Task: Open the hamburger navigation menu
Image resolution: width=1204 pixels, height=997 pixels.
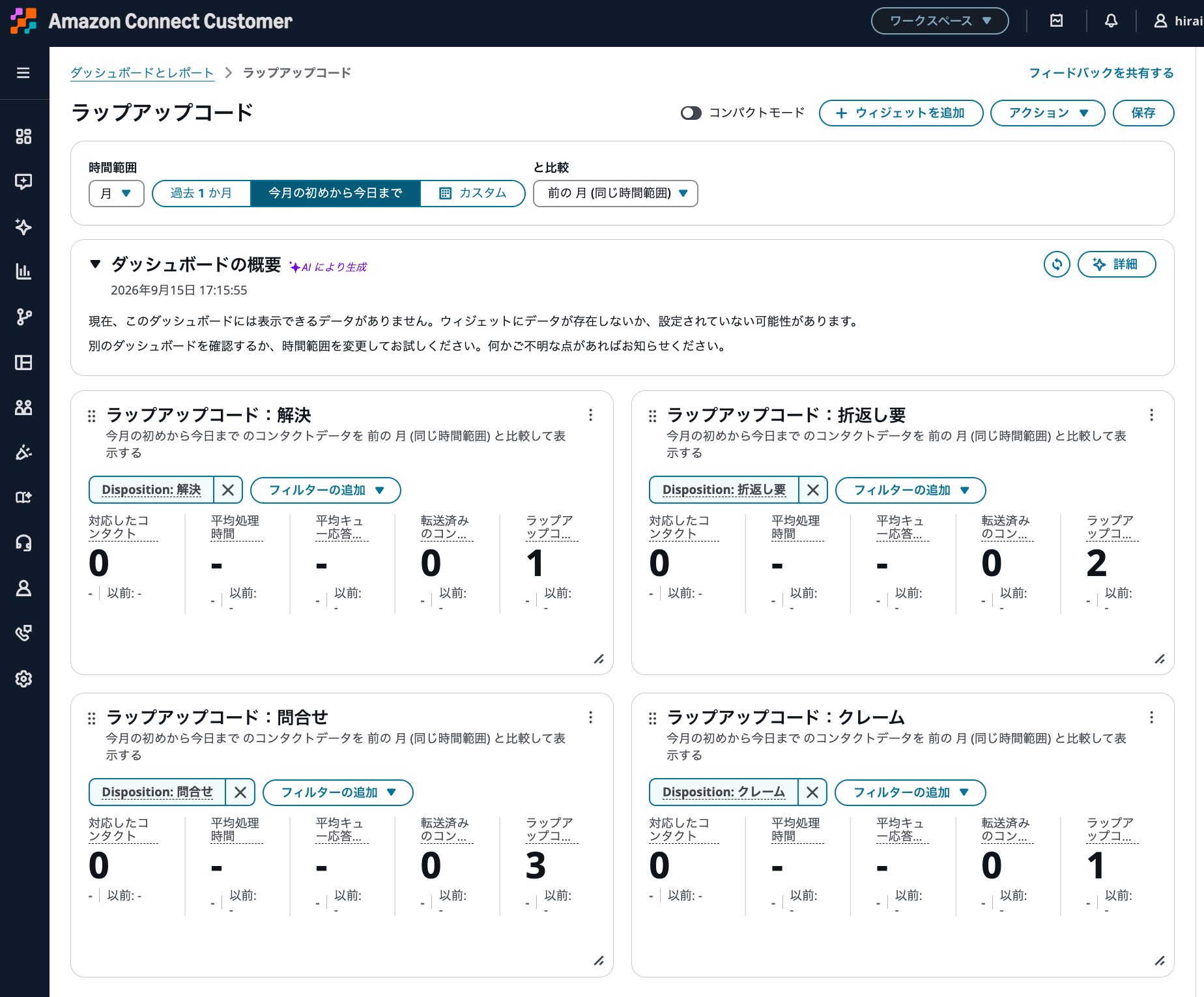Action: tap(23, 73)
